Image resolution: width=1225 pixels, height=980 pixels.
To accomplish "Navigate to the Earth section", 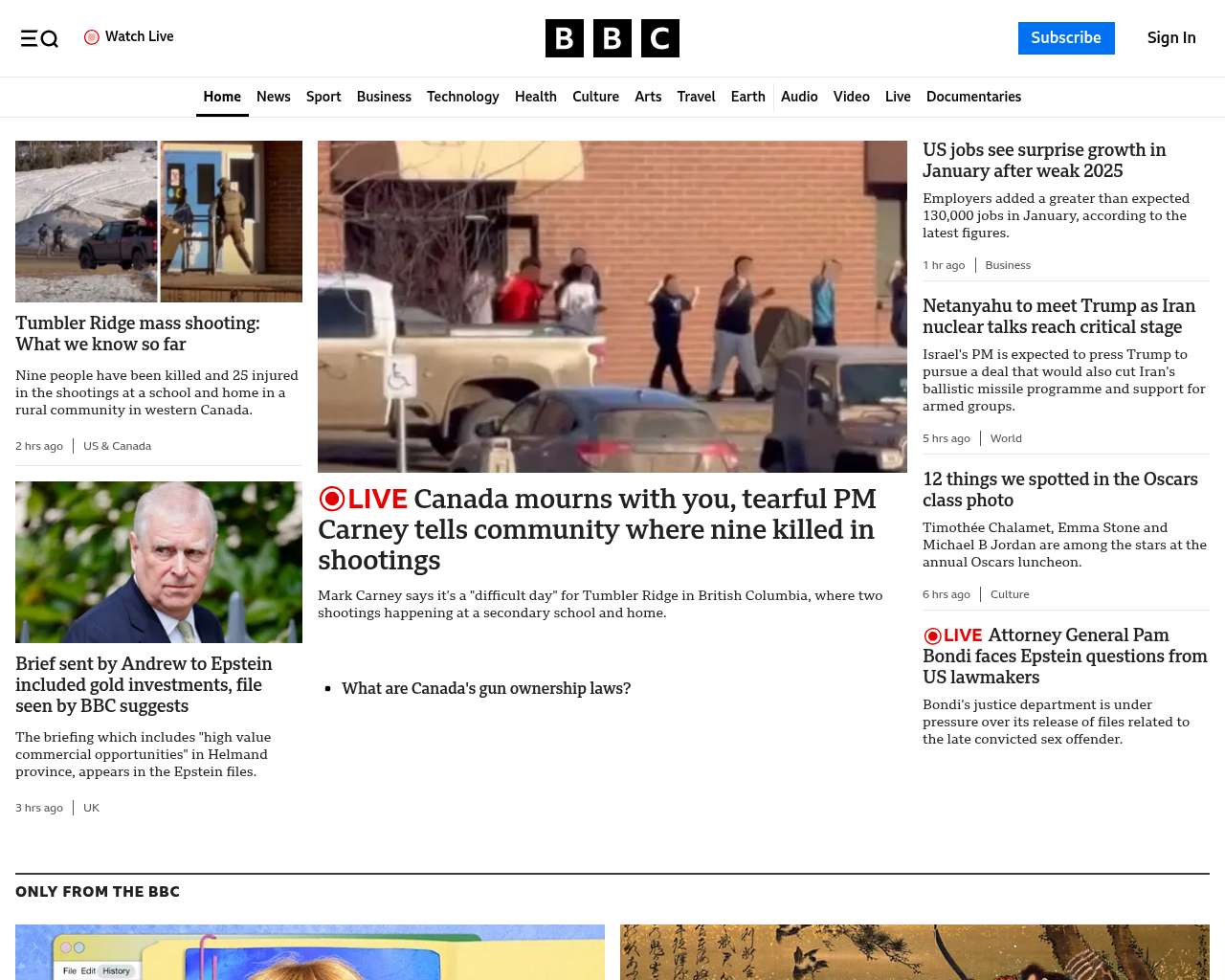I will 748,97.
